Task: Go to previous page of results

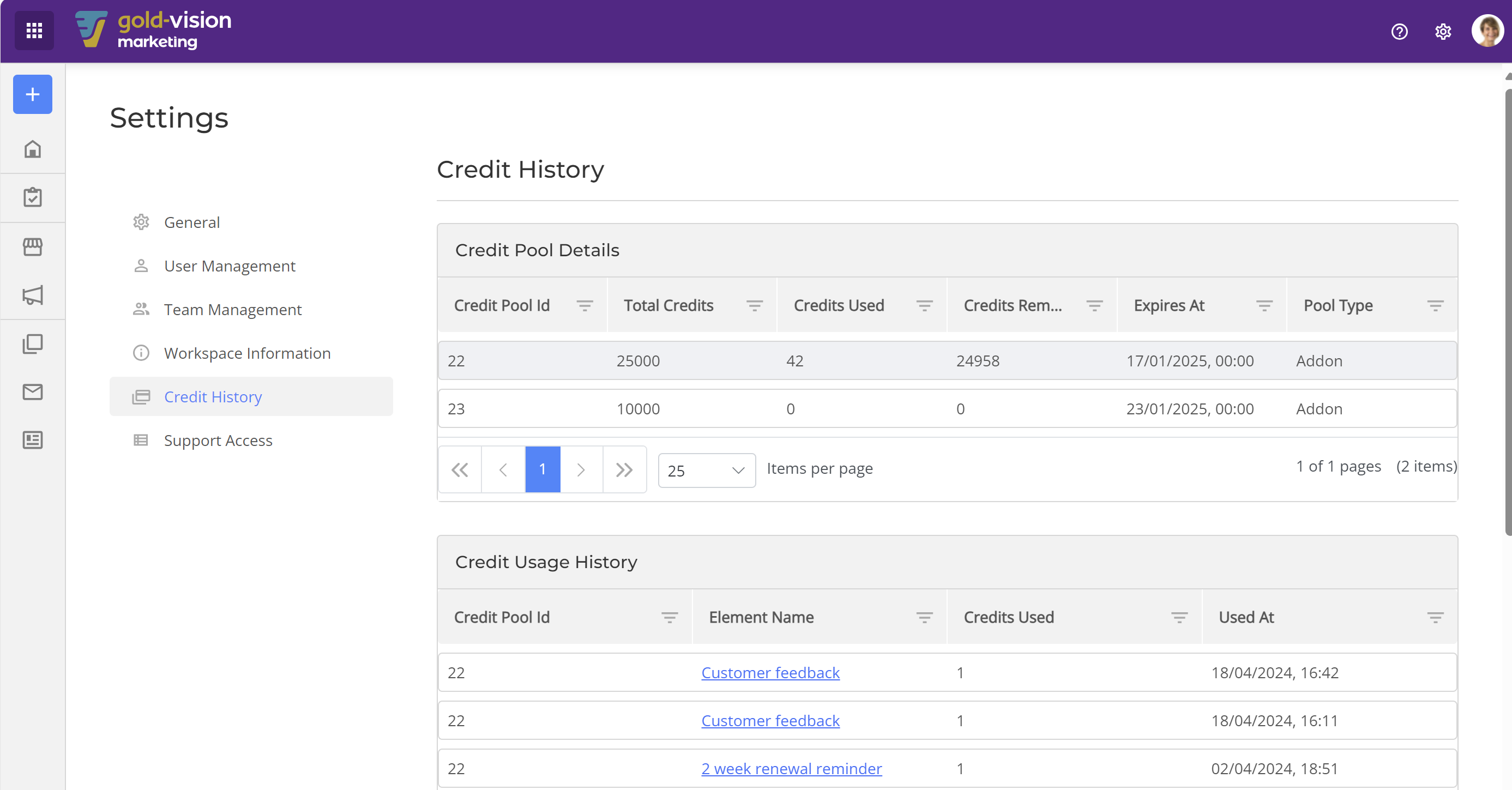Action: pos(503,469)
